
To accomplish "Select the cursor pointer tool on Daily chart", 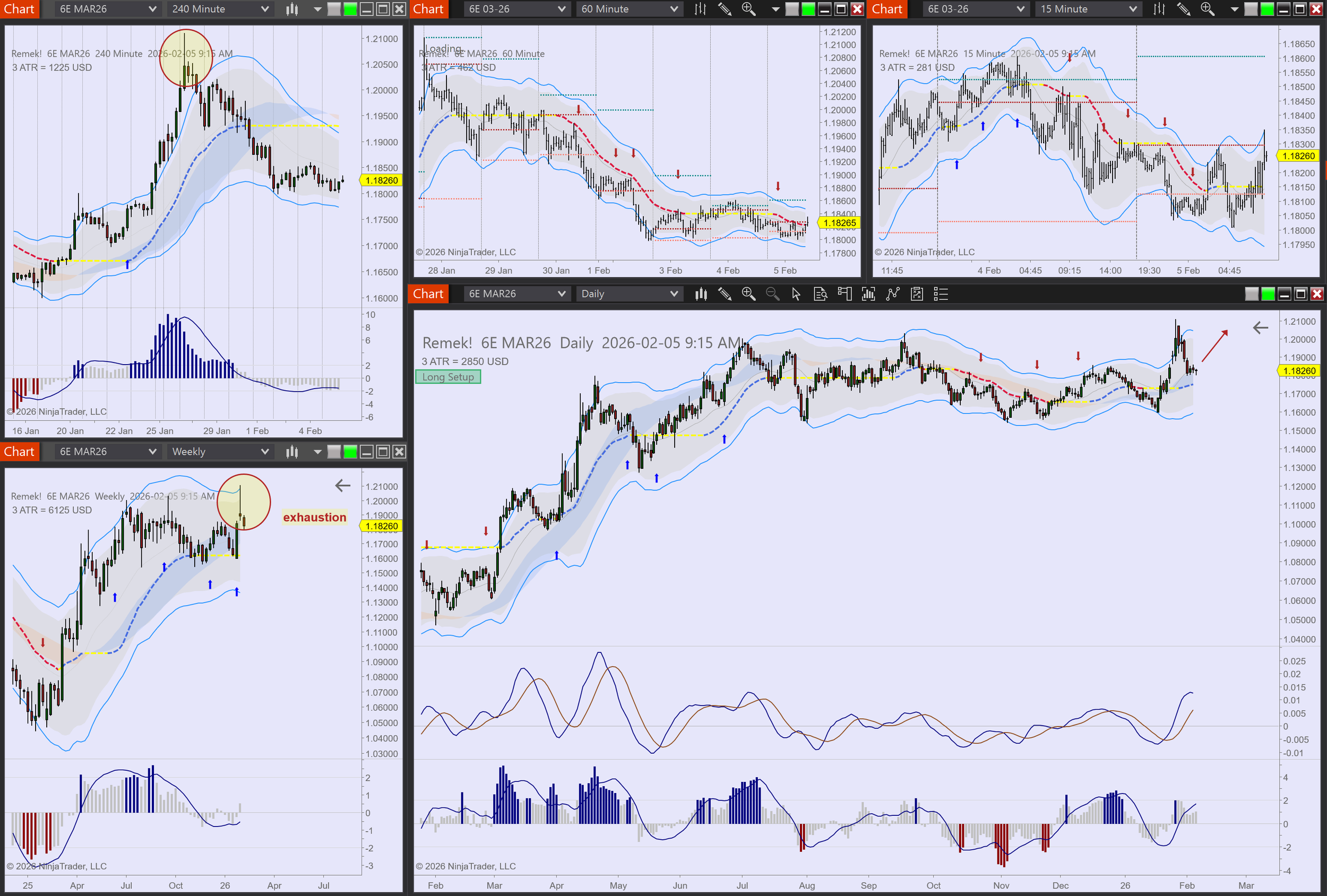I will click(x=796, y=294).
